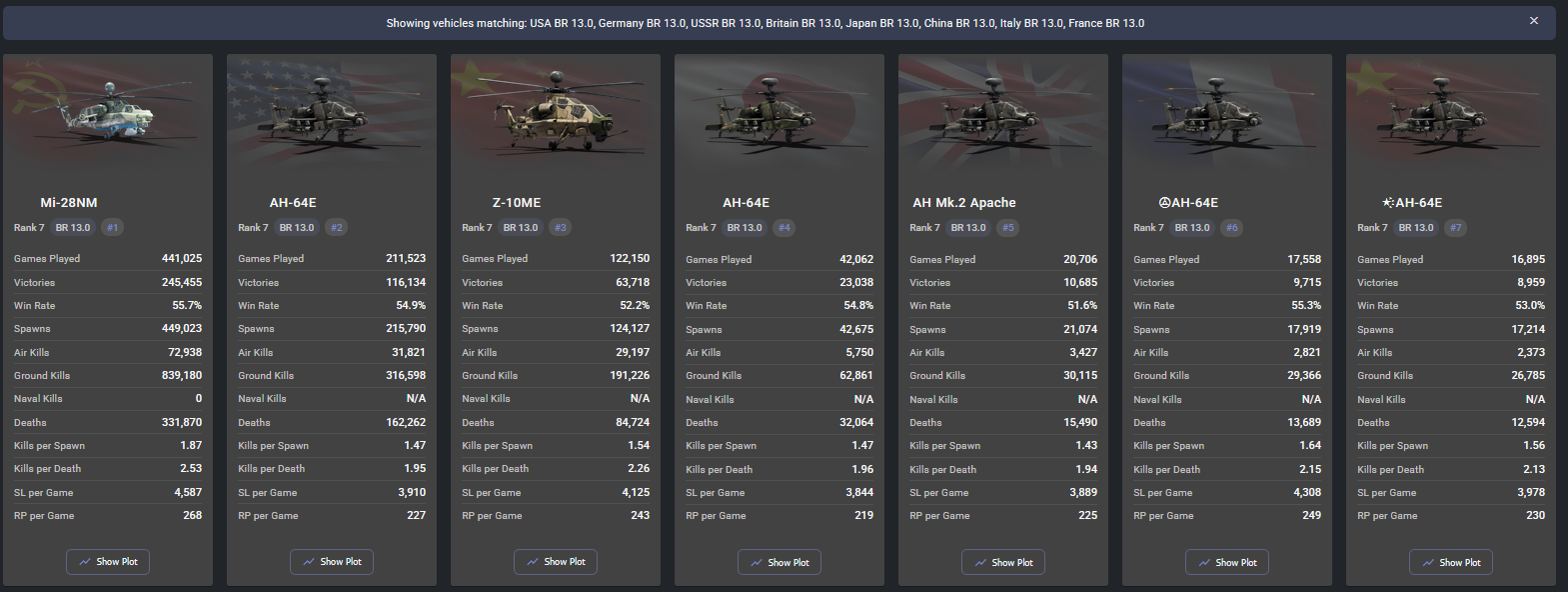Image resolution: width=1568 pixels, height=592 pixels.
Task: Select Games Played value 42,062
Action: click(856, 259)
